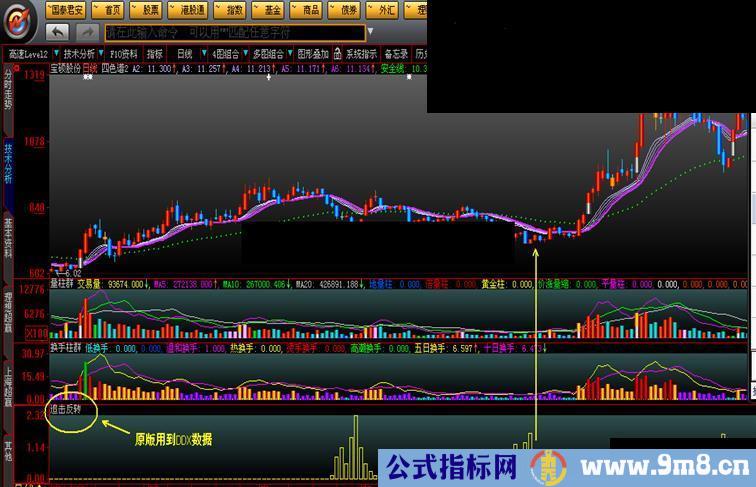
Task: Click the back arrow navigation button
Action: [x=57, y=32]
